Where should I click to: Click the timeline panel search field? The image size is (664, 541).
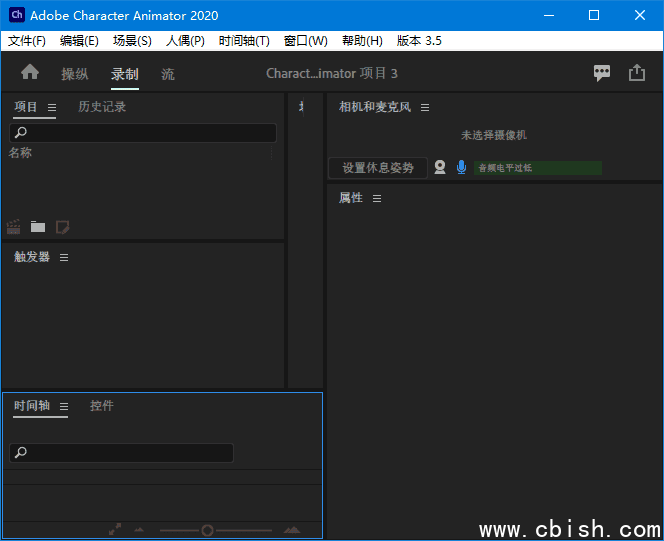coord(121,453)
